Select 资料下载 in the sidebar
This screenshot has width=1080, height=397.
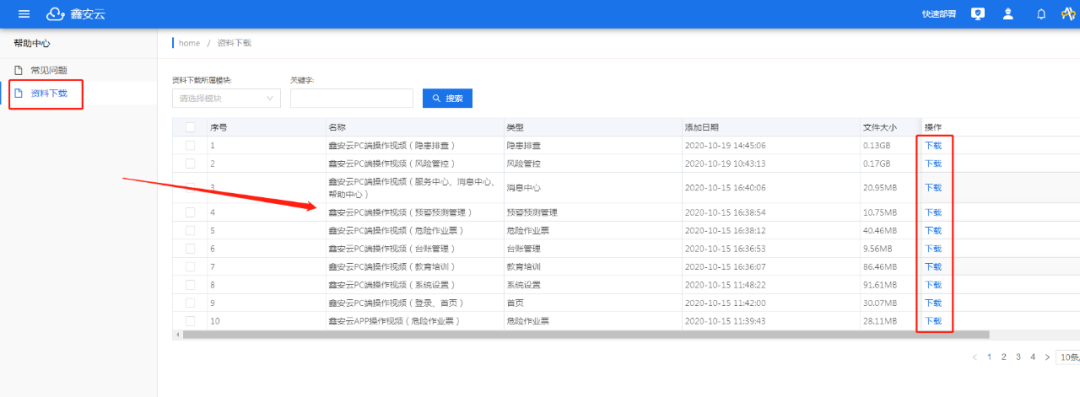coord(49,93)
